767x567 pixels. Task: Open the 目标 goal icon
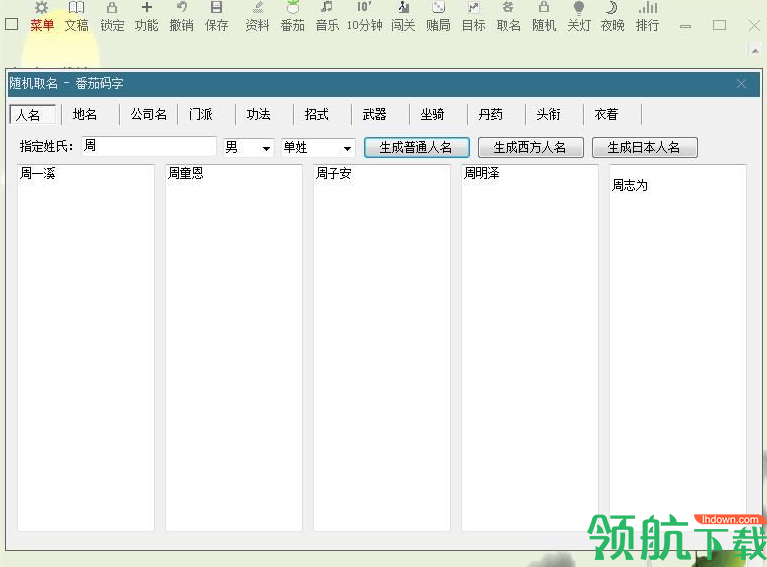coord(474,16)
